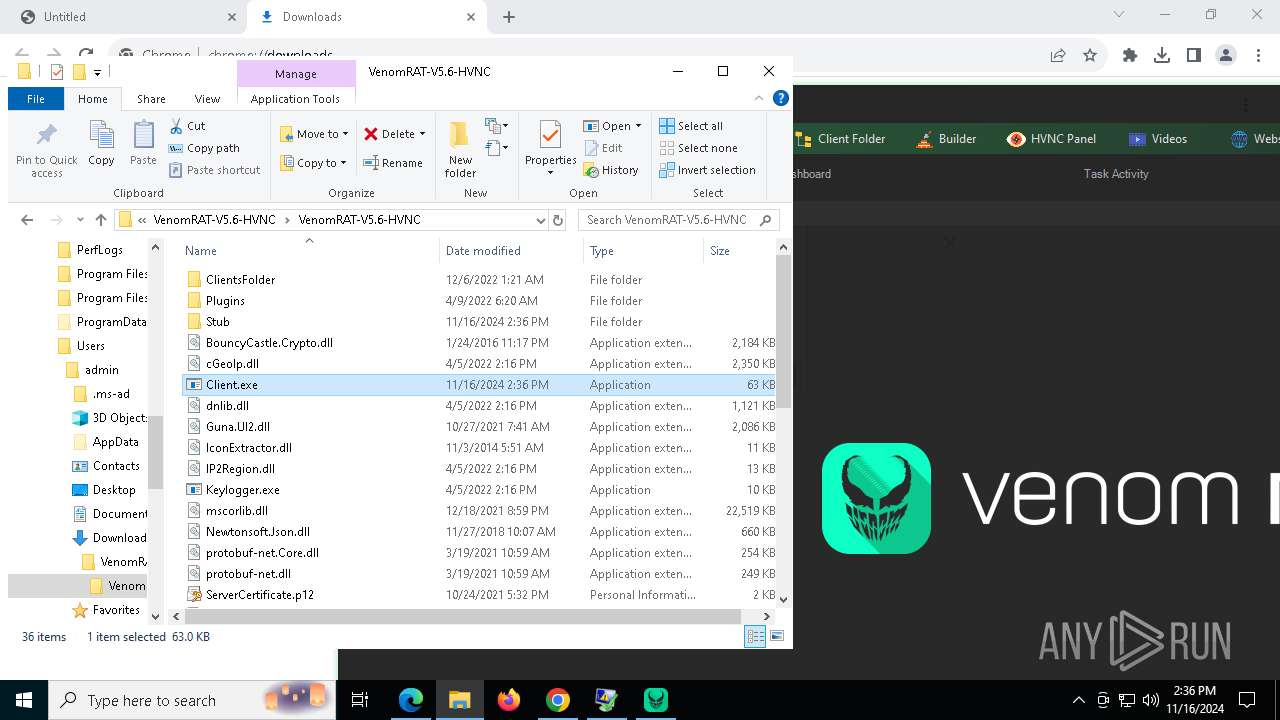Switch to the Home ribbon tab
This screenshot has height=720, width=1280.
[93, 99]
